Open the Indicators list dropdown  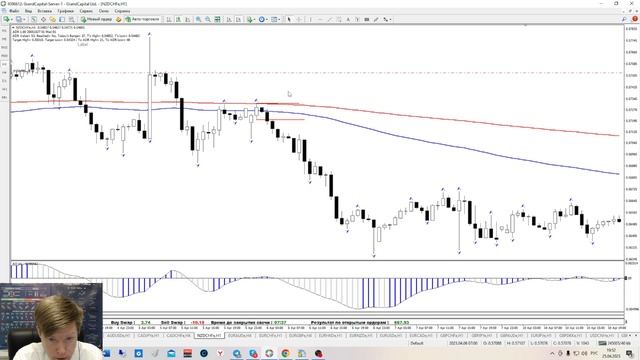(251, 19)
